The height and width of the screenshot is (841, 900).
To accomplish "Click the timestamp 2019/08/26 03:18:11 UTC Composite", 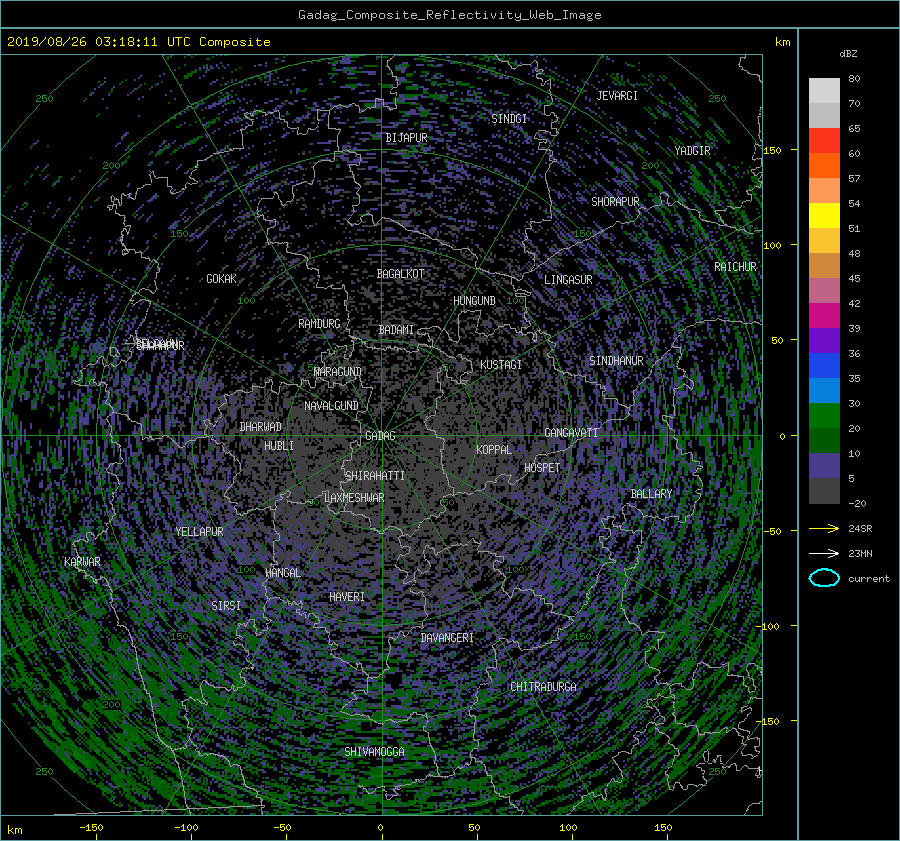I will [x=139, y=42].
